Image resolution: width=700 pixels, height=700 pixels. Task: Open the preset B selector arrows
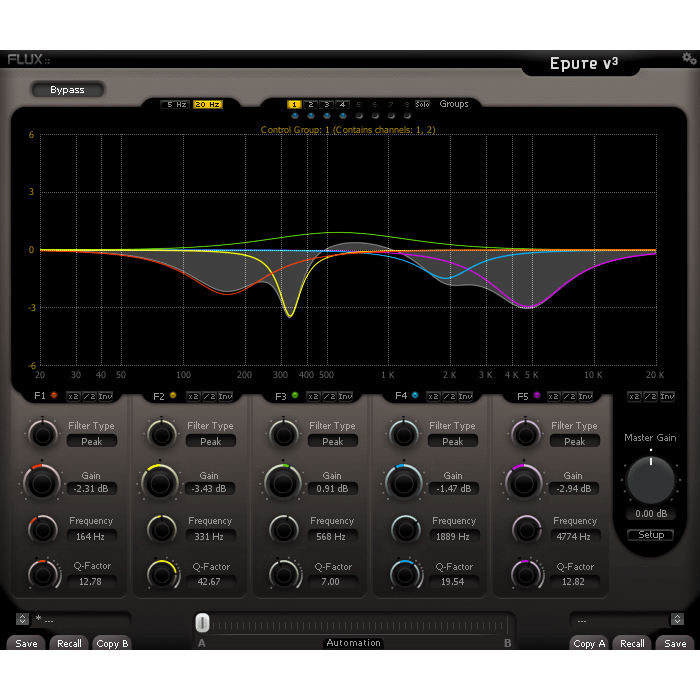(x=677, y=619)
